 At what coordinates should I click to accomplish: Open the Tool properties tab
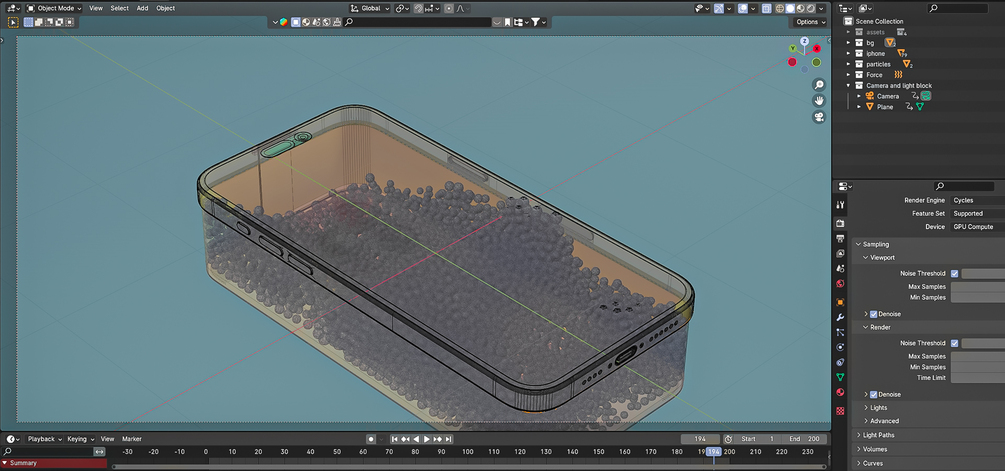[x=840, y=204]
